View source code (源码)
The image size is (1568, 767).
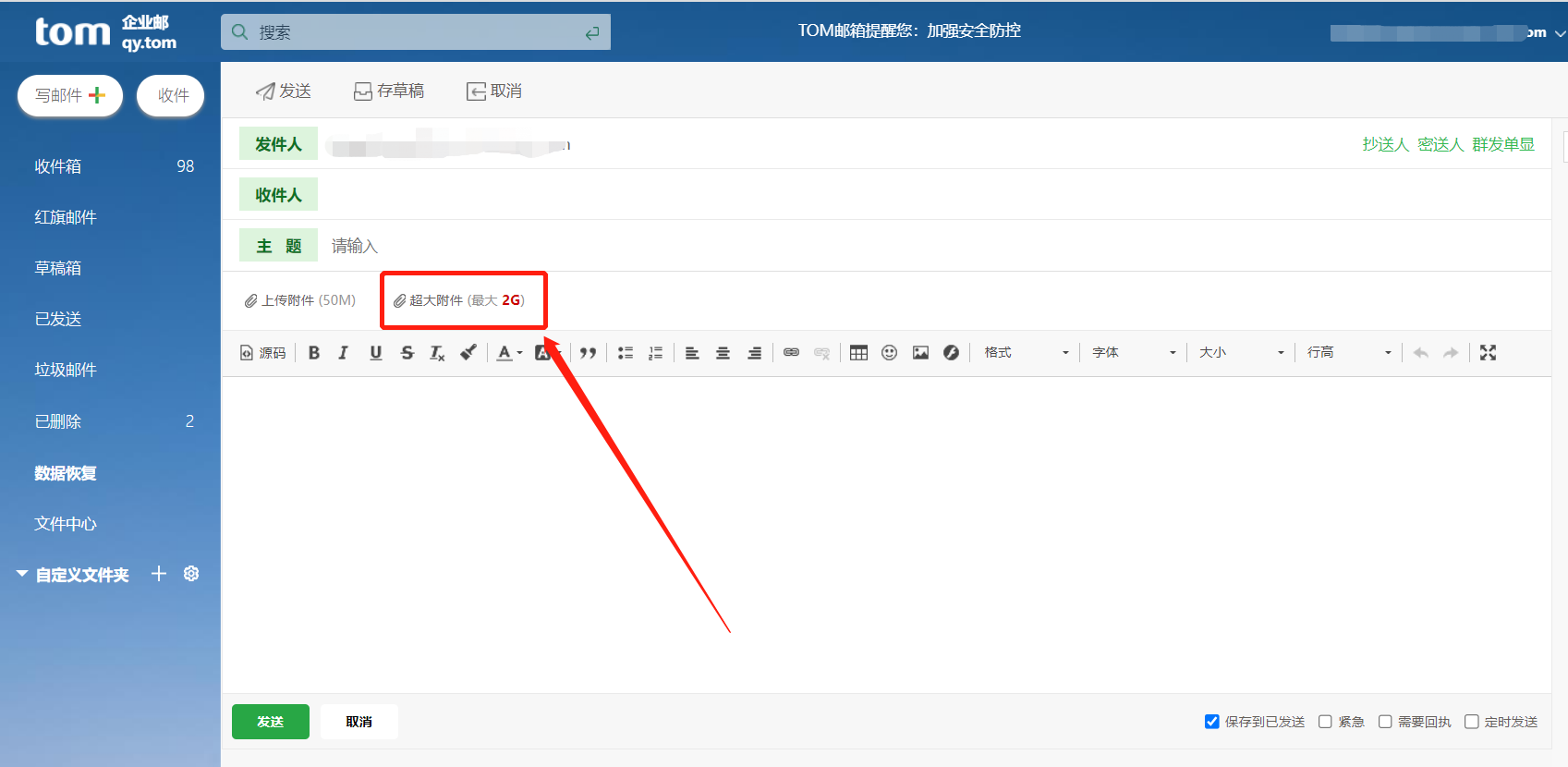coord(263,352)
